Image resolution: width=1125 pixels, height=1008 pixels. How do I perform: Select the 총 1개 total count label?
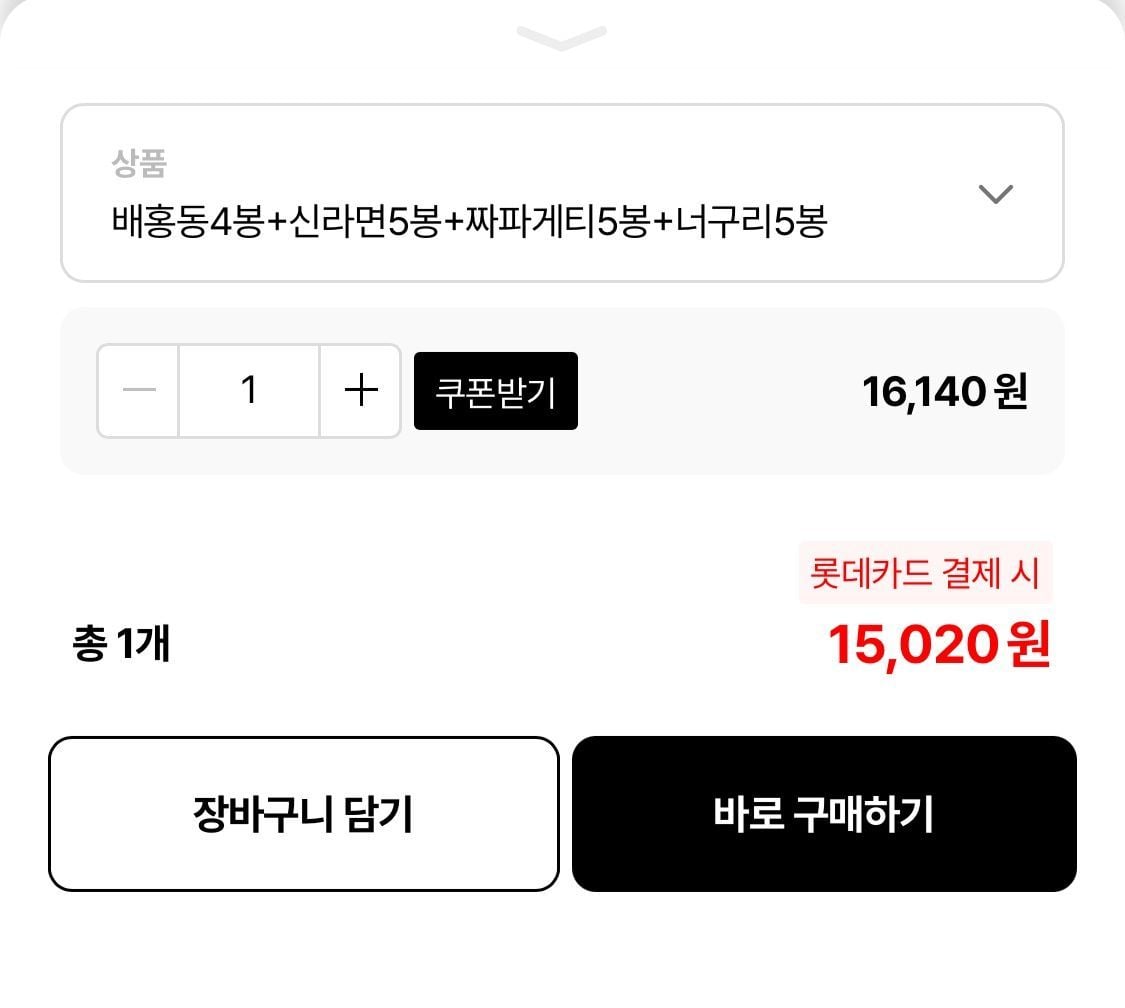point(121,644)
